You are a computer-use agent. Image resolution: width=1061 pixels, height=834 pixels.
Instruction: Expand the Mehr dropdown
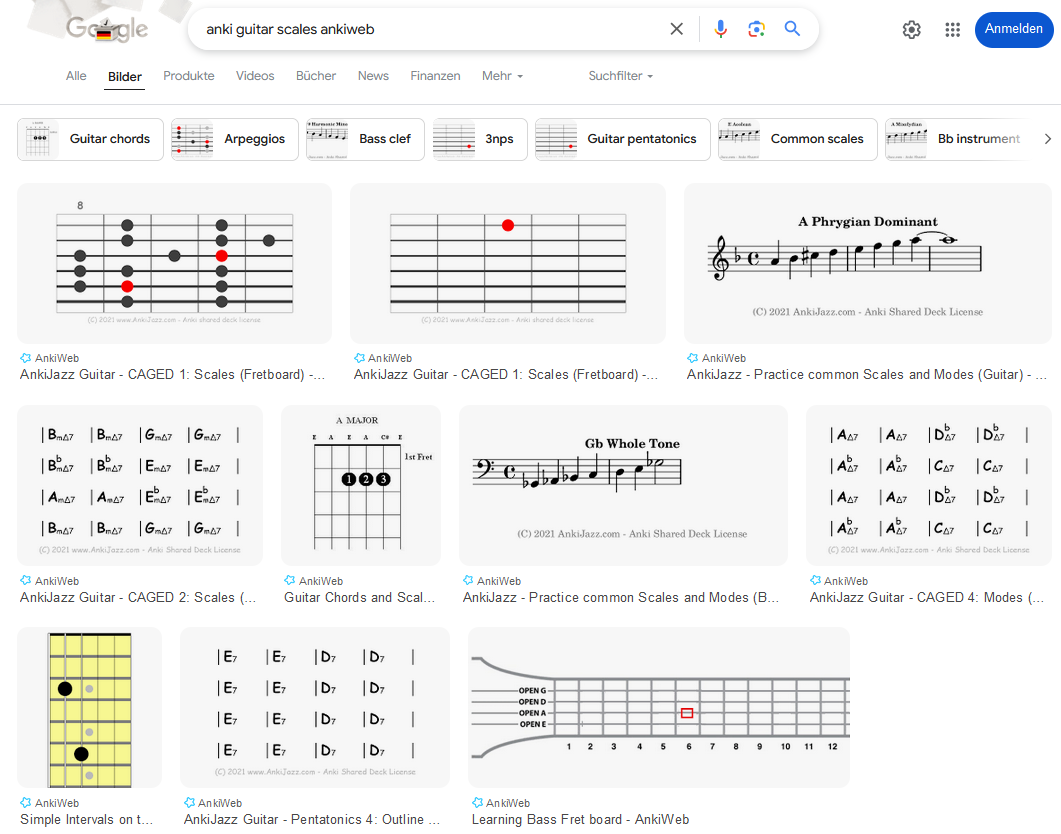click(x=502, y=76)
